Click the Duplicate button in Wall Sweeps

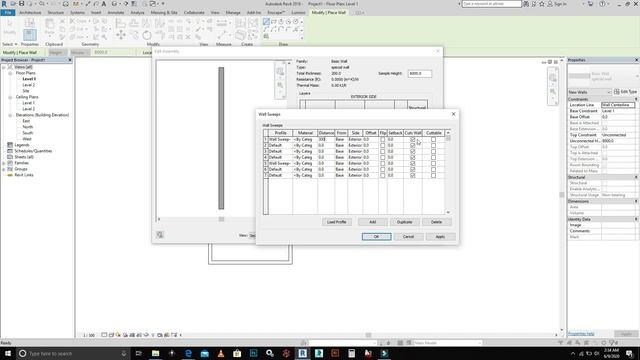[404, 222]
